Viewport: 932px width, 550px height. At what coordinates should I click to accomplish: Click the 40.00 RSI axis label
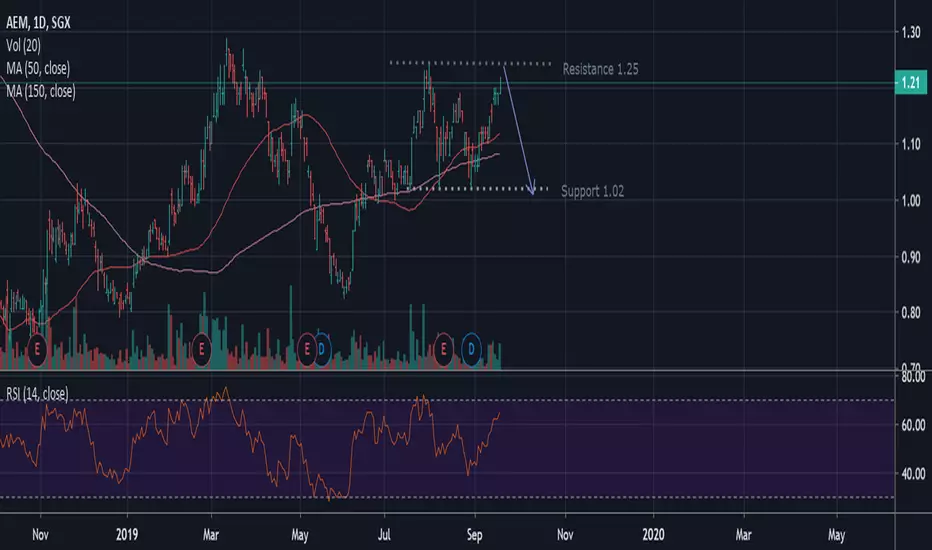[x=912, y=474]
